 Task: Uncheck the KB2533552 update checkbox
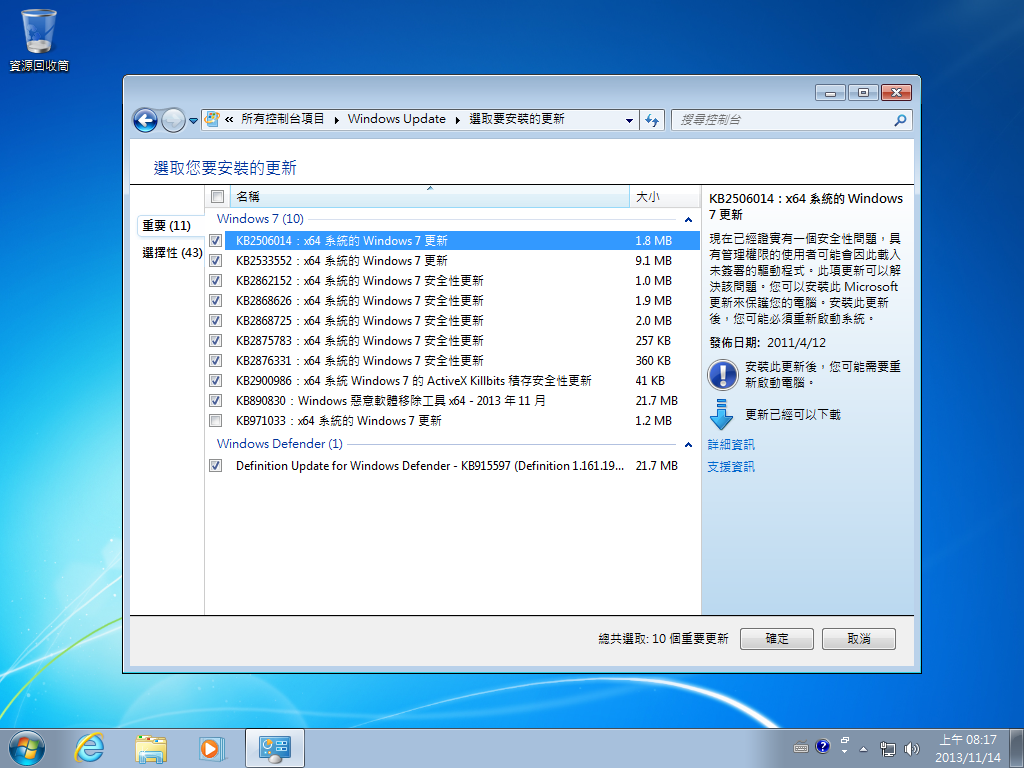216,261
